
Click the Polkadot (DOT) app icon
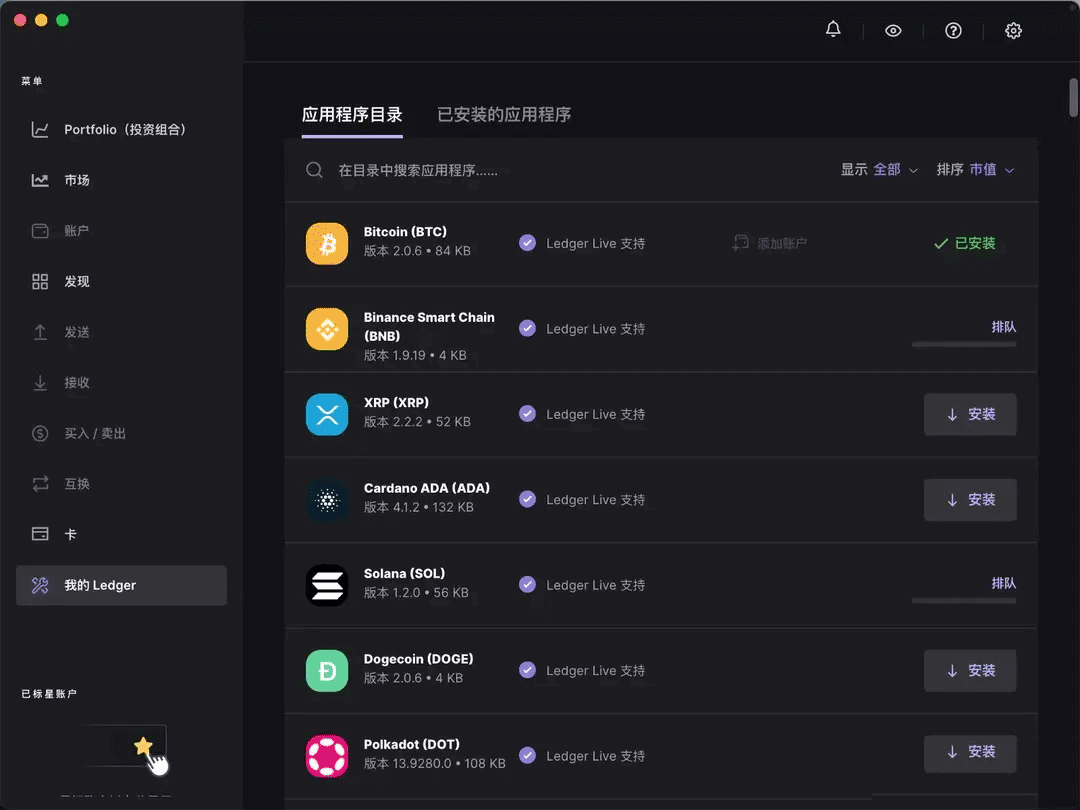(327, 755)
